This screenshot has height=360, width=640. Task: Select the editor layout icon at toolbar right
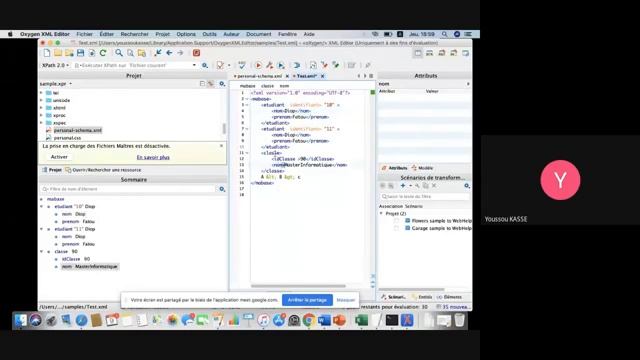(418, 53)
